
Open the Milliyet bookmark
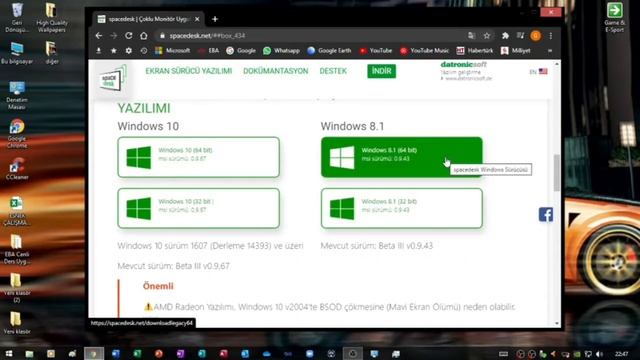pos(516,51)
